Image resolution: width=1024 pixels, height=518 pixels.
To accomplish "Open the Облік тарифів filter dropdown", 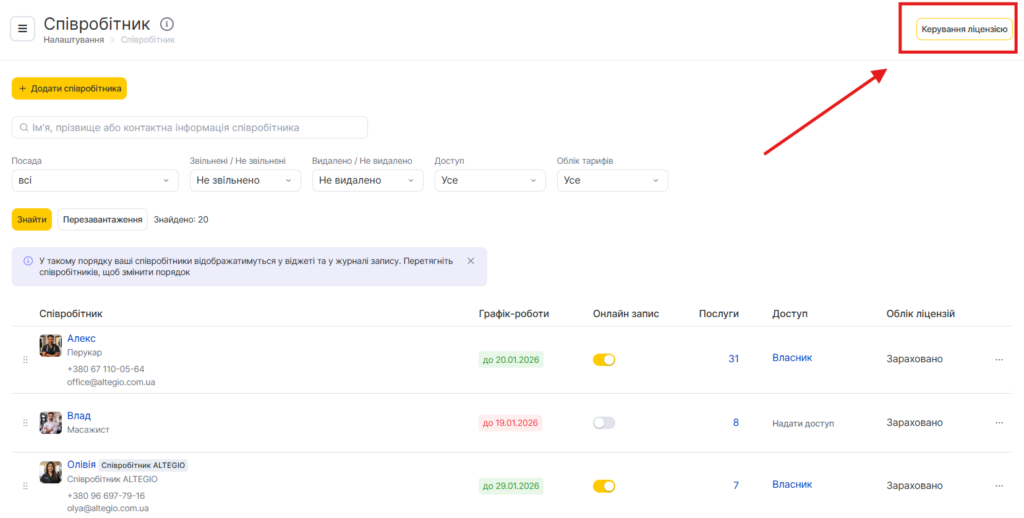I will point(611,180).
